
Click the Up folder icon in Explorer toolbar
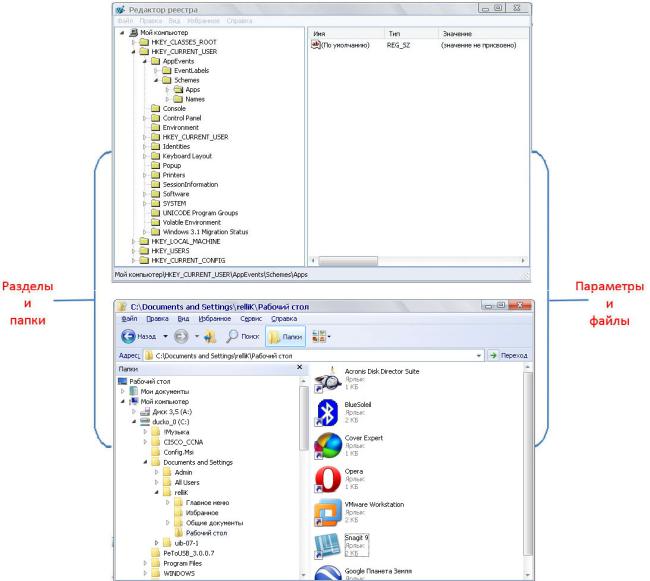point(210,336)
